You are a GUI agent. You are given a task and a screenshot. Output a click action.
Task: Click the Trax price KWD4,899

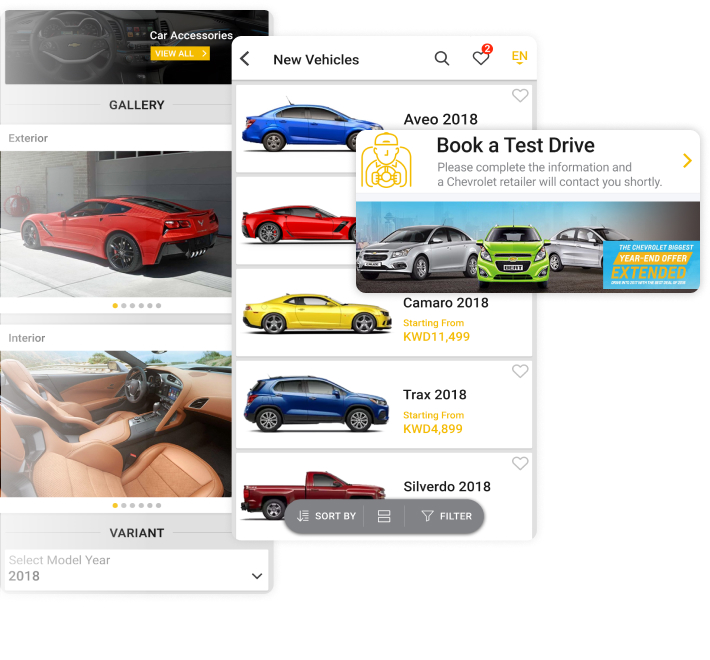coord(433,429)
